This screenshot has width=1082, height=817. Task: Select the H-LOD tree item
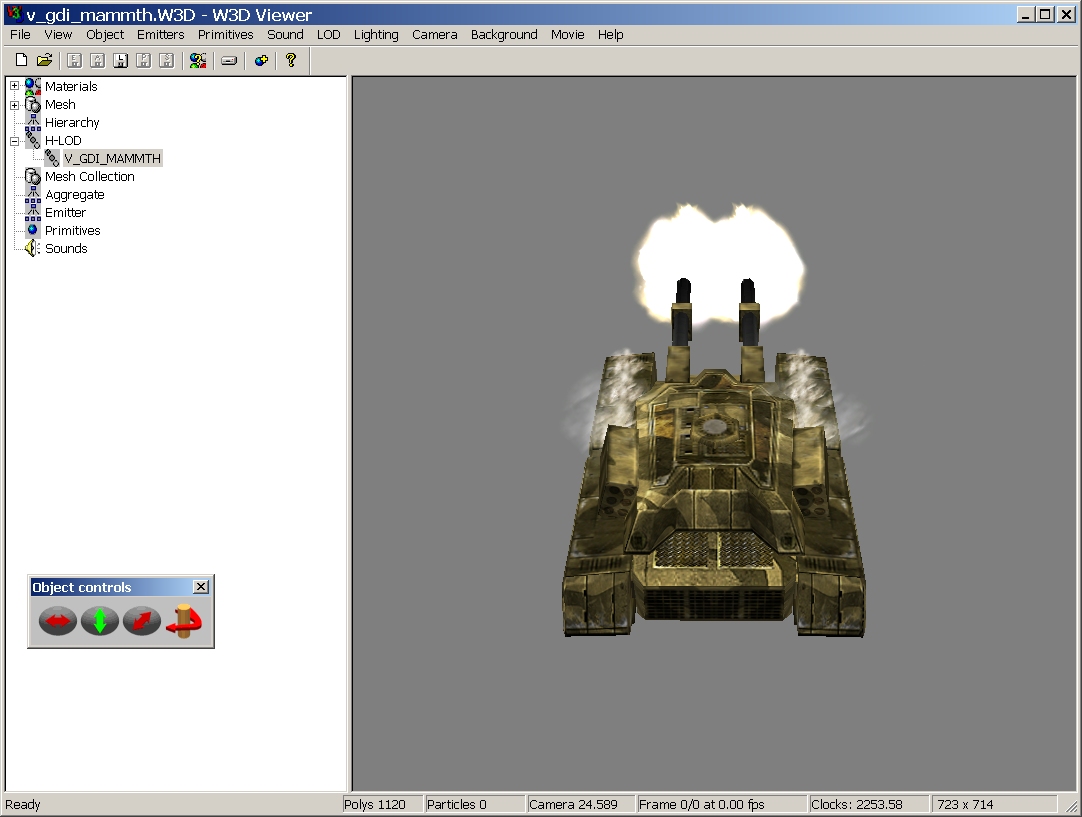(63, 141)
